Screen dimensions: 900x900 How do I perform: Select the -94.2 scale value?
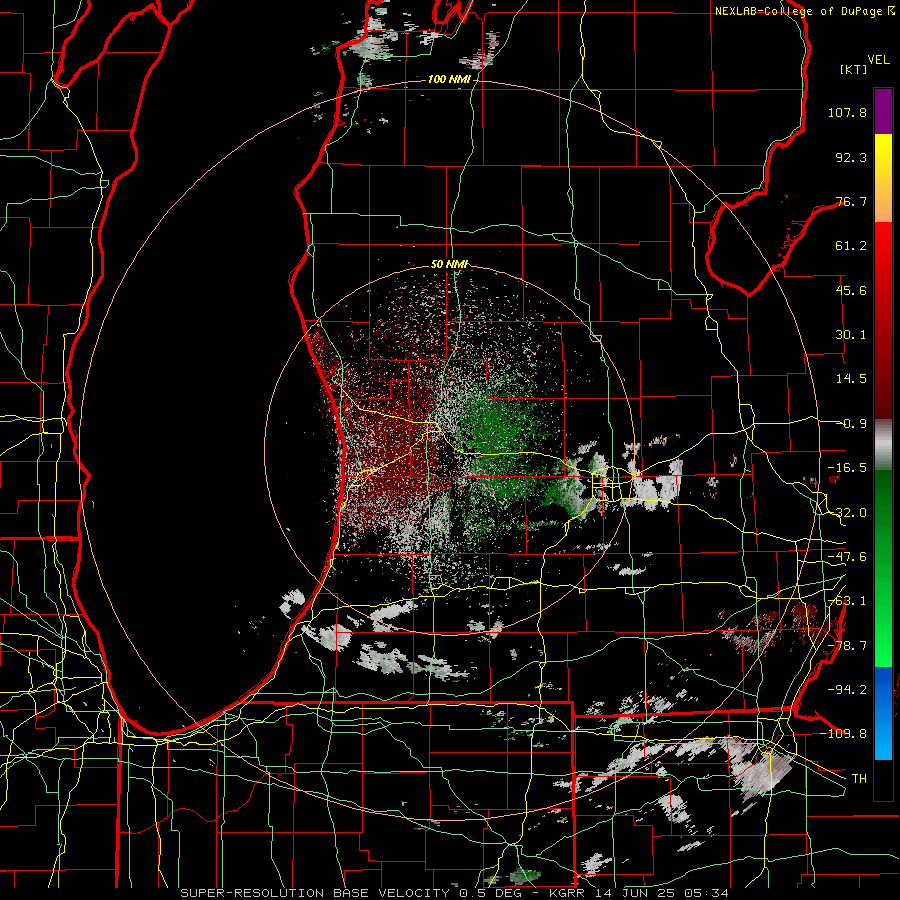pyautogui.click(x=847, y=690)
